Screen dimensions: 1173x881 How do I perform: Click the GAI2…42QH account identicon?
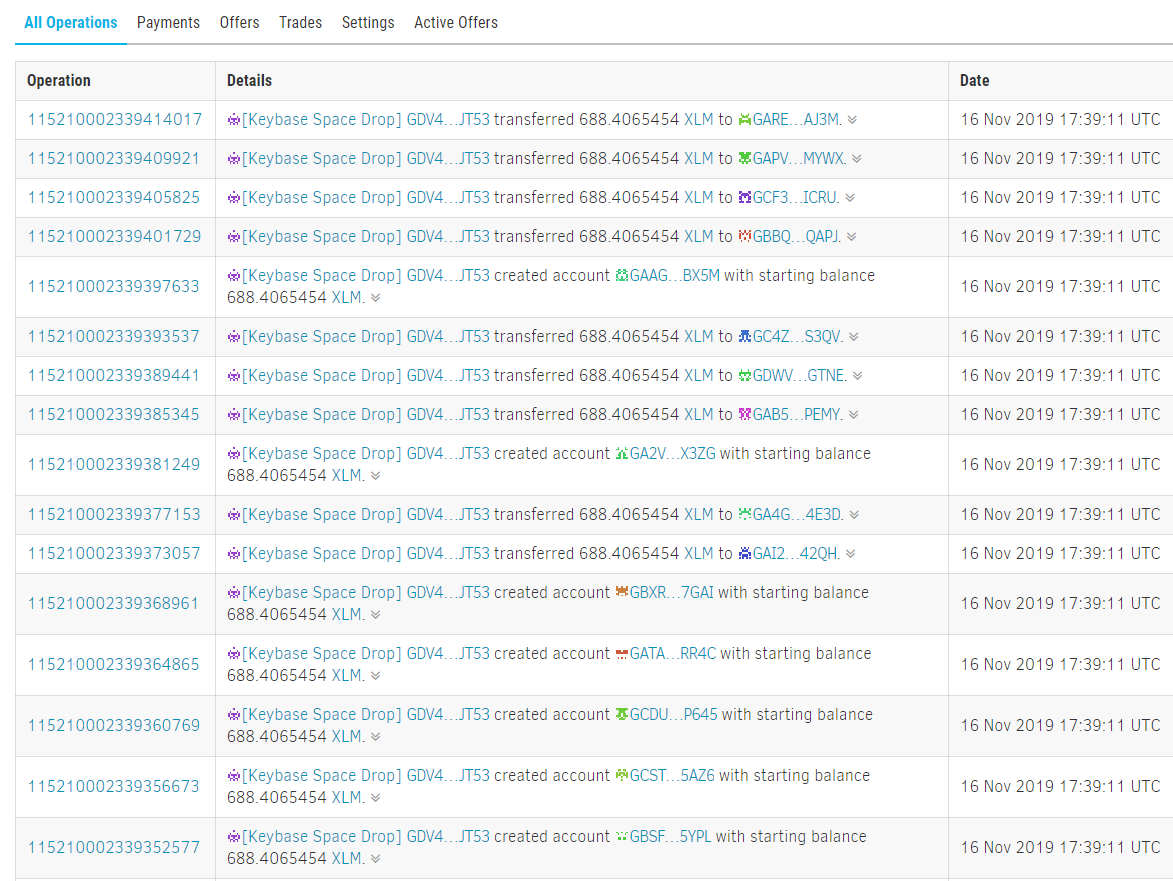point(744,553)
